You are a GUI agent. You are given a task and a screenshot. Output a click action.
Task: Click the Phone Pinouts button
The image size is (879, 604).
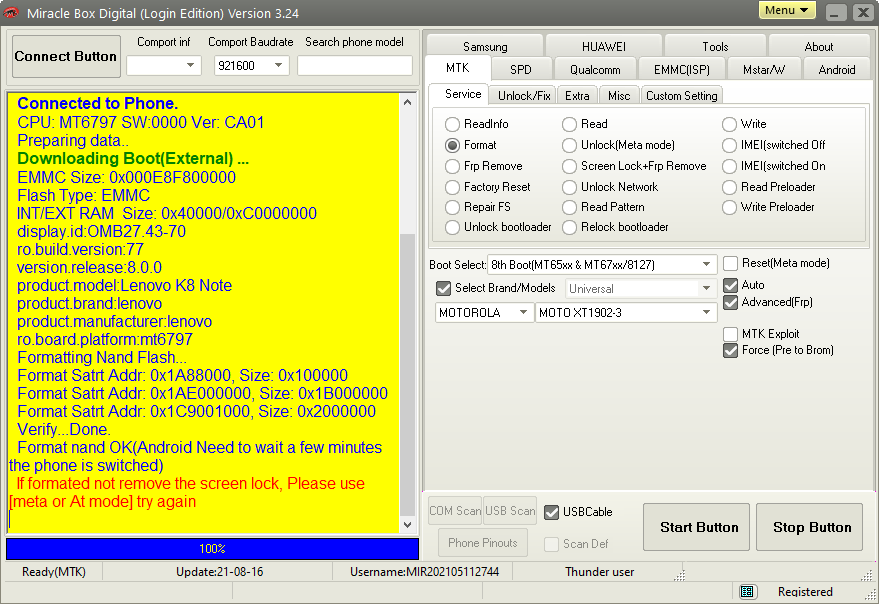coord(483,542)
